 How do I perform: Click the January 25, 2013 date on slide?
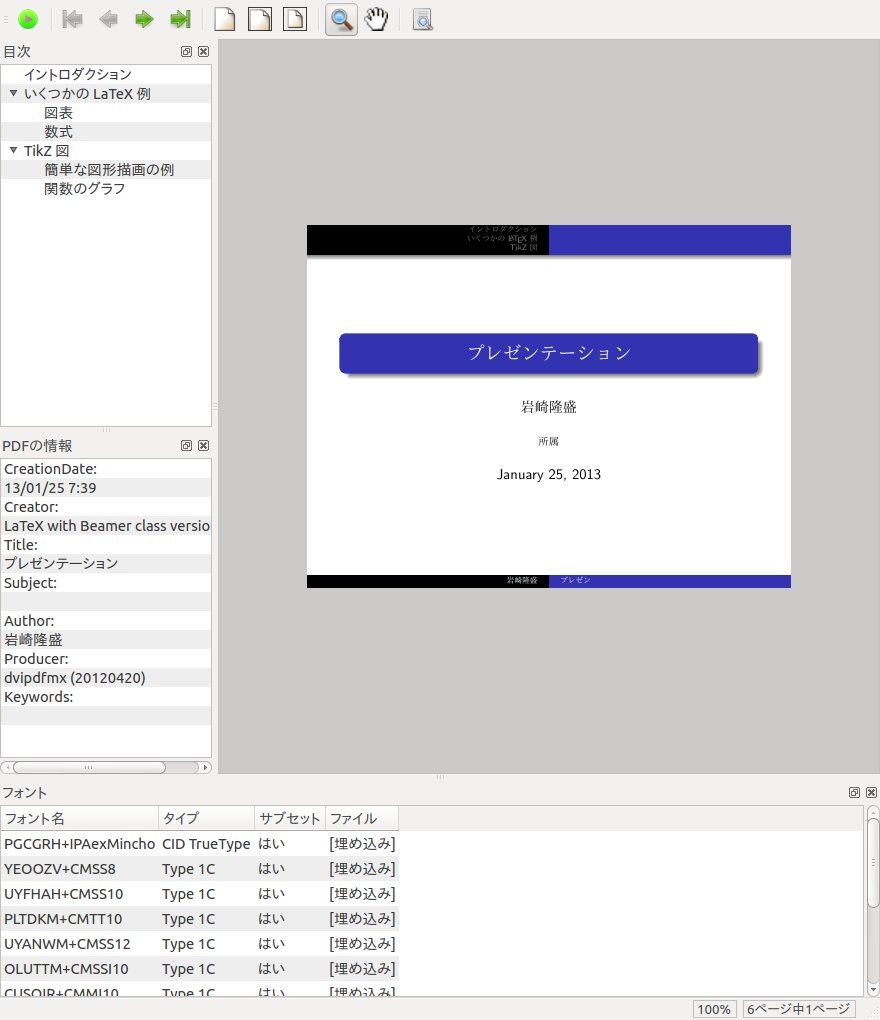[x=548, y=474]
